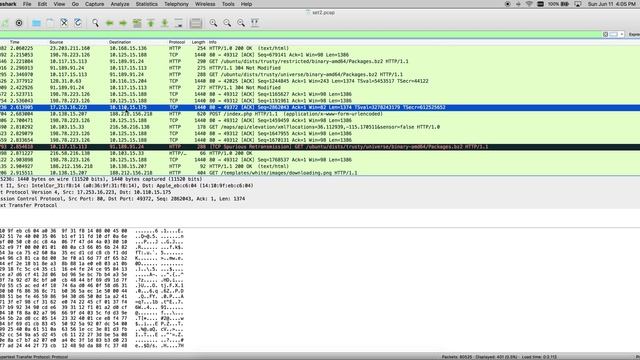
Task: Sort packets by the Protocol column
Action: tap(177, 42)
